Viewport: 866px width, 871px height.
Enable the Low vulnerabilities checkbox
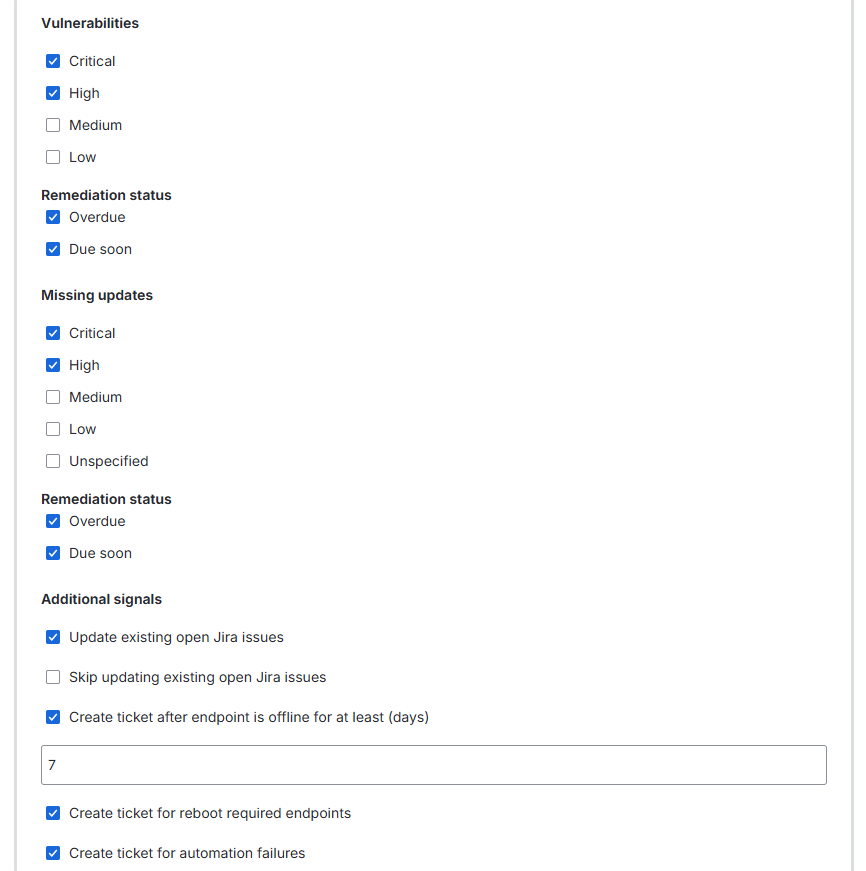53,157
